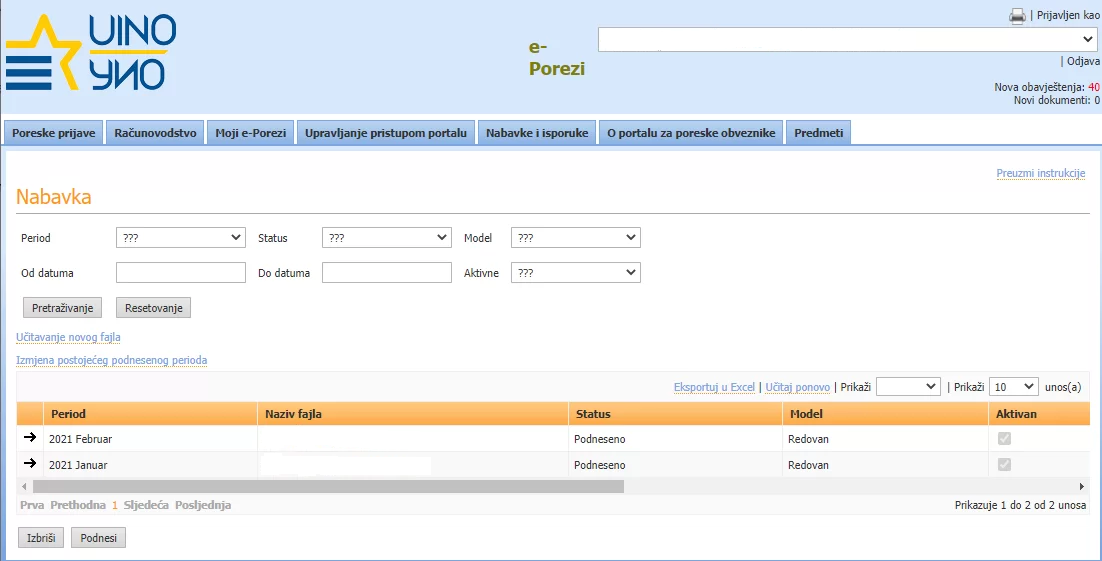Open row arrow for 2021 Februar

coord(30,438)
